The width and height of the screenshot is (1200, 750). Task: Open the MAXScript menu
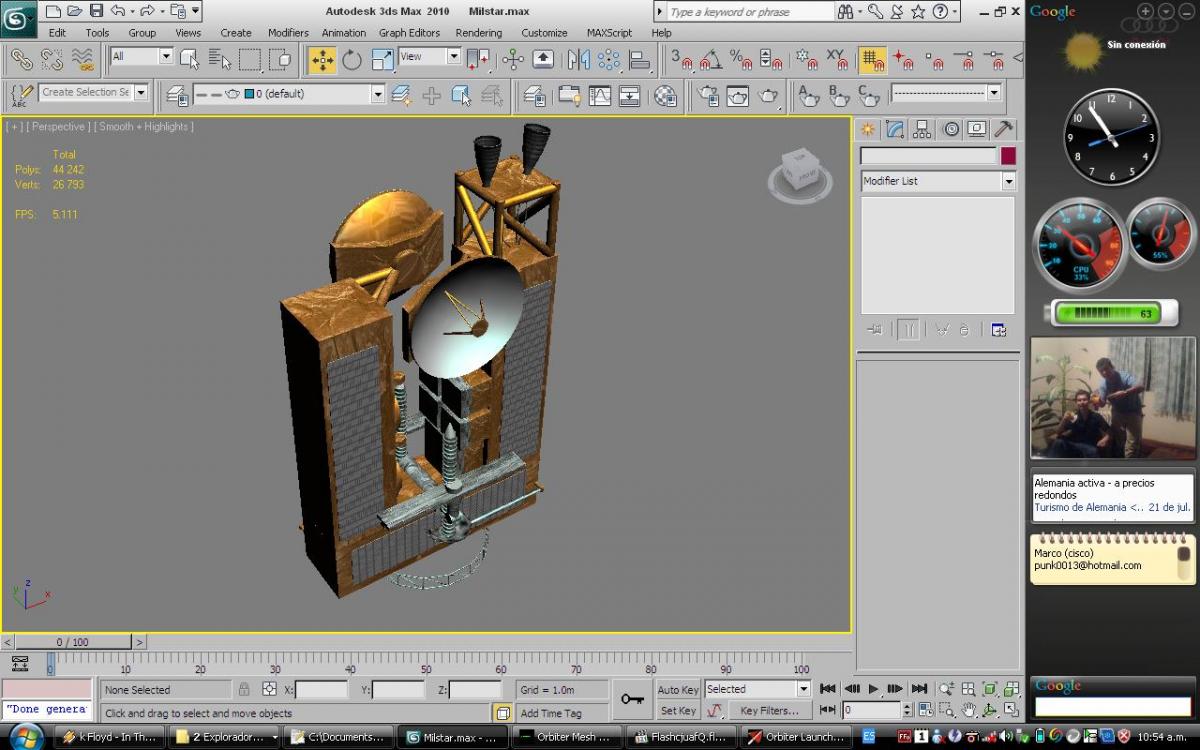[609, 33]
